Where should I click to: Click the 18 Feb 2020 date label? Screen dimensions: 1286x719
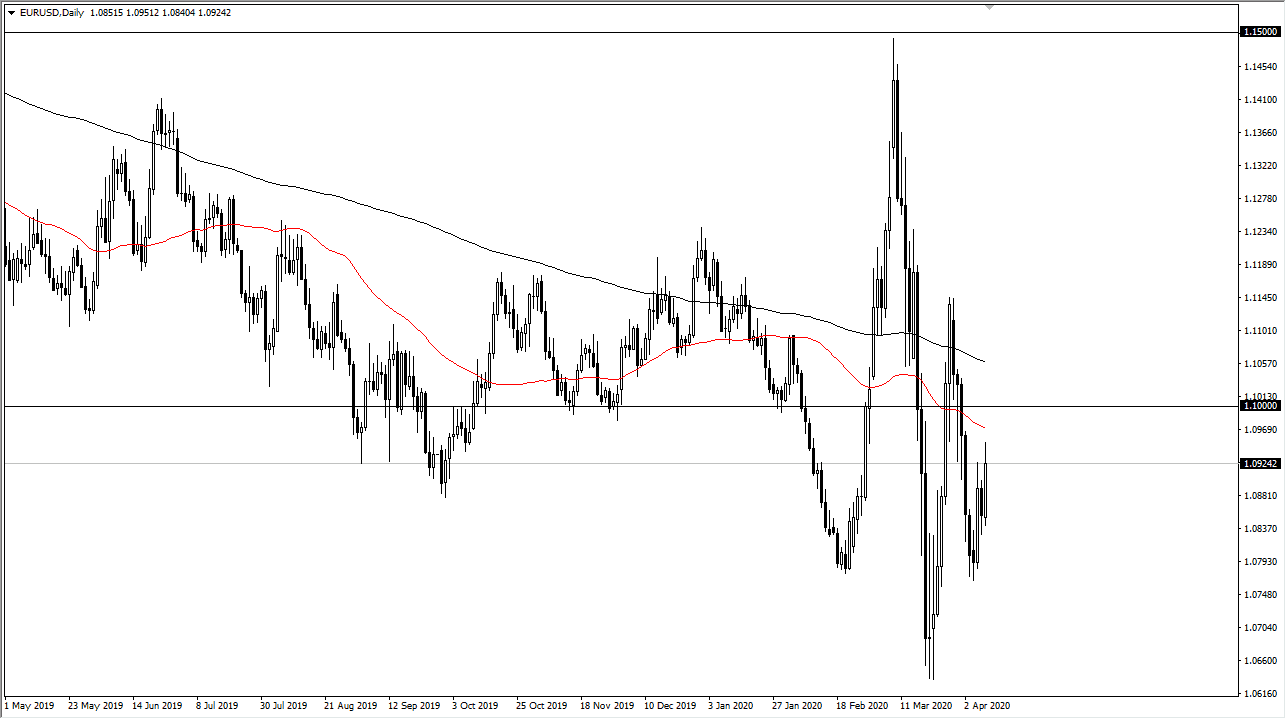[862, 706]
